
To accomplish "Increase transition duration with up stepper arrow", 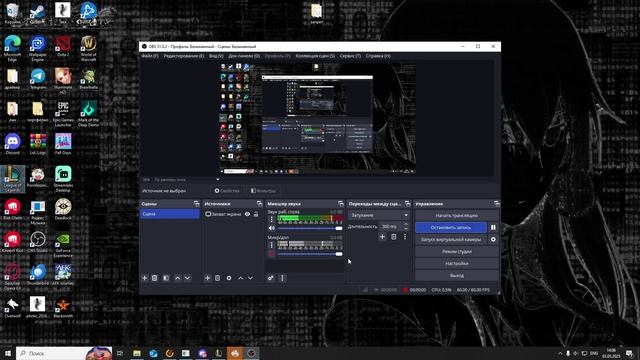I will (x=406, y=224).
